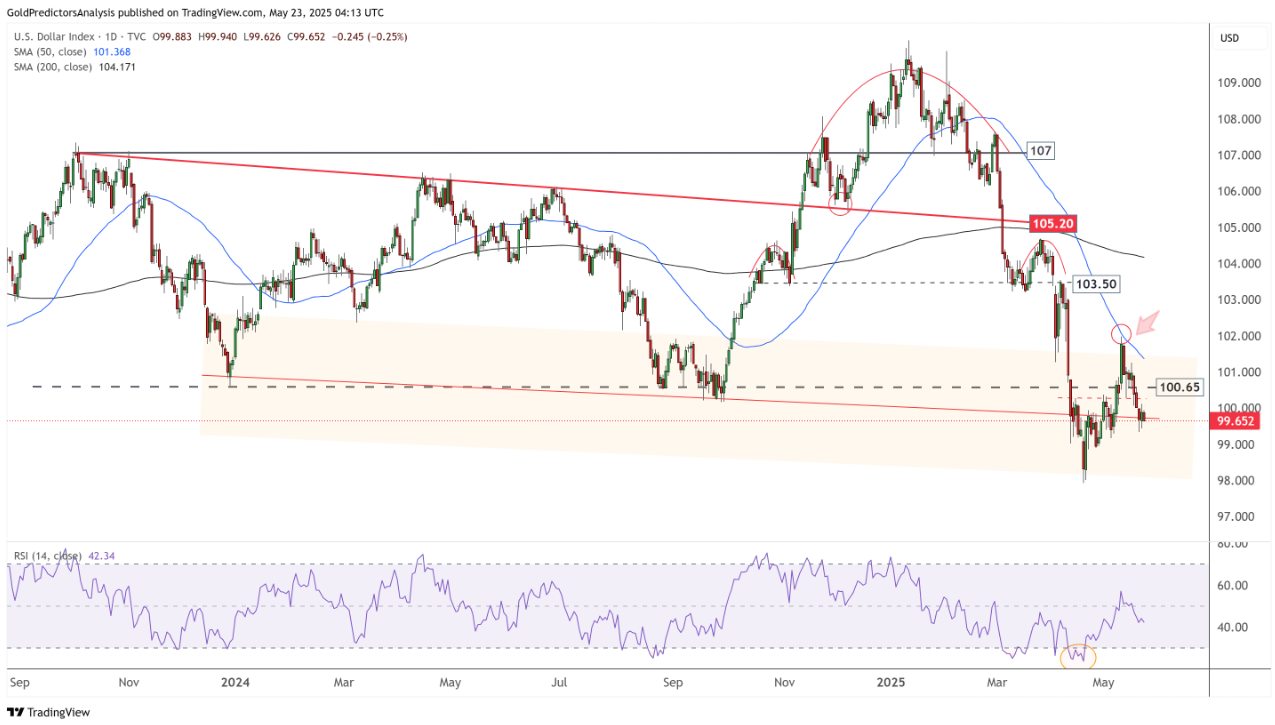Click the red 99.652 current price tag
The width and height of the screenshot is (1275, 725).
click(x=1236, y=421)
